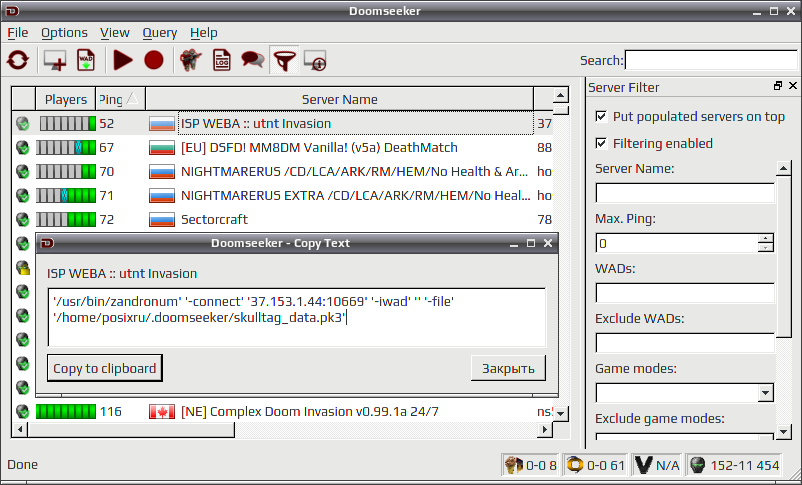Open the WAD download tool
This screenshot has height=485, width=802.
(x=86, y=60)
